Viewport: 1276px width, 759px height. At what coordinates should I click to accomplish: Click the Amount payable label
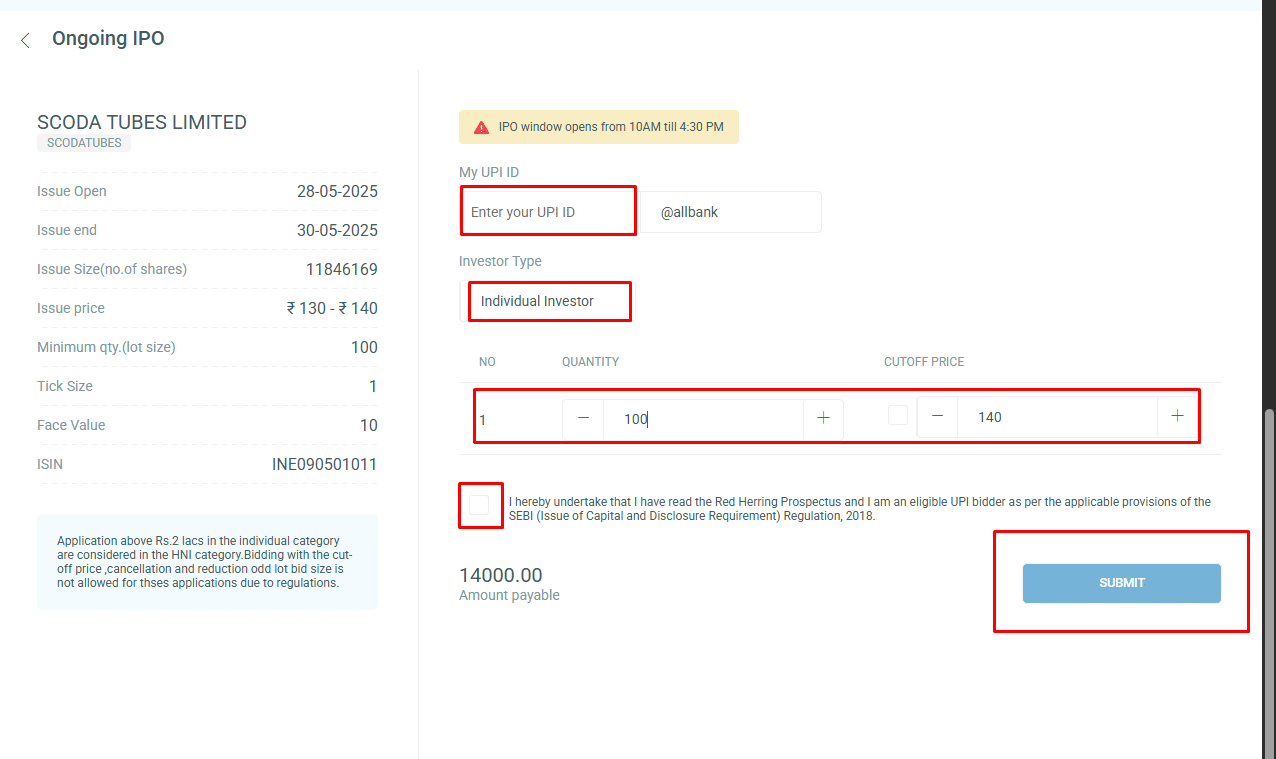tap(509, 595)
